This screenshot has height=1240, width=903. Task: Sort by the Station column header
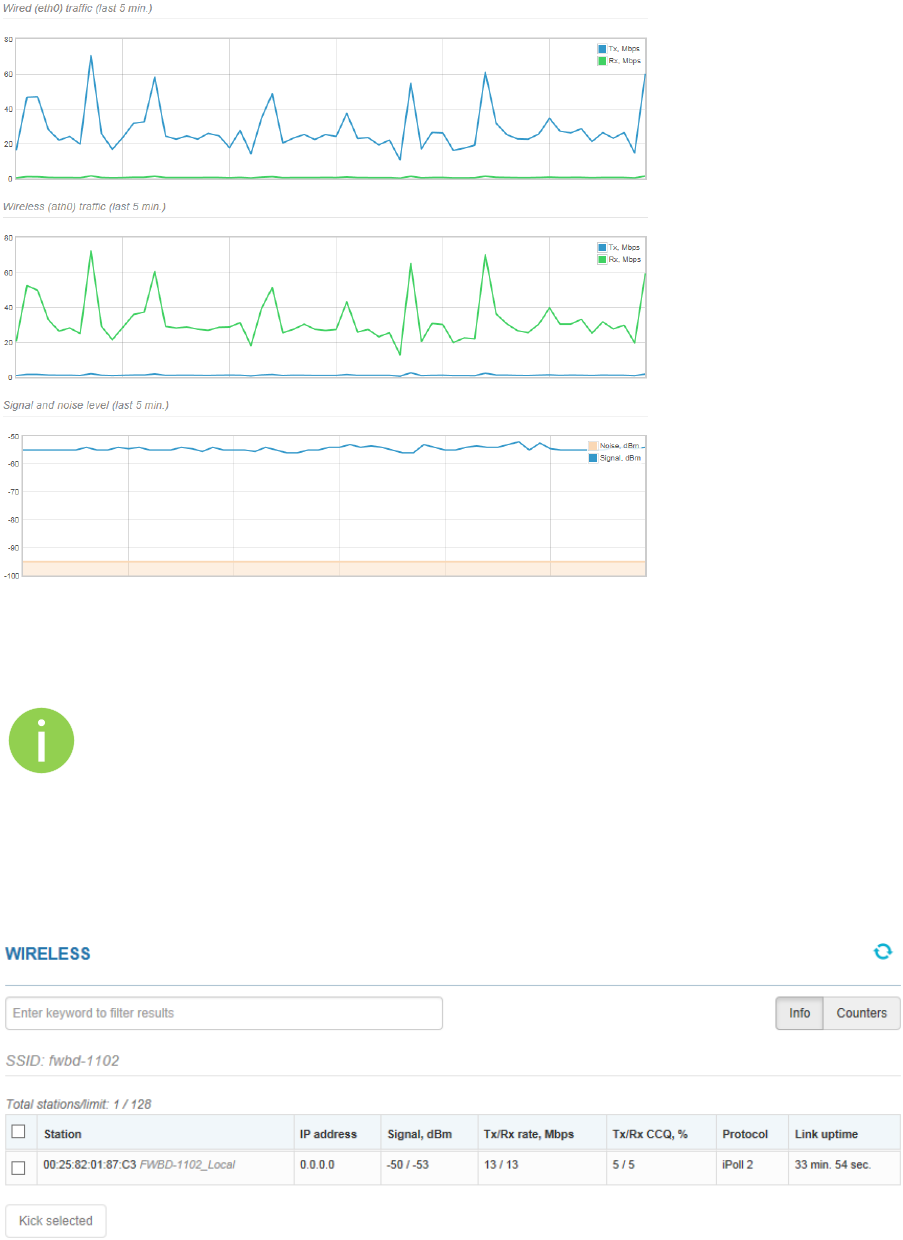[63, 1134]
